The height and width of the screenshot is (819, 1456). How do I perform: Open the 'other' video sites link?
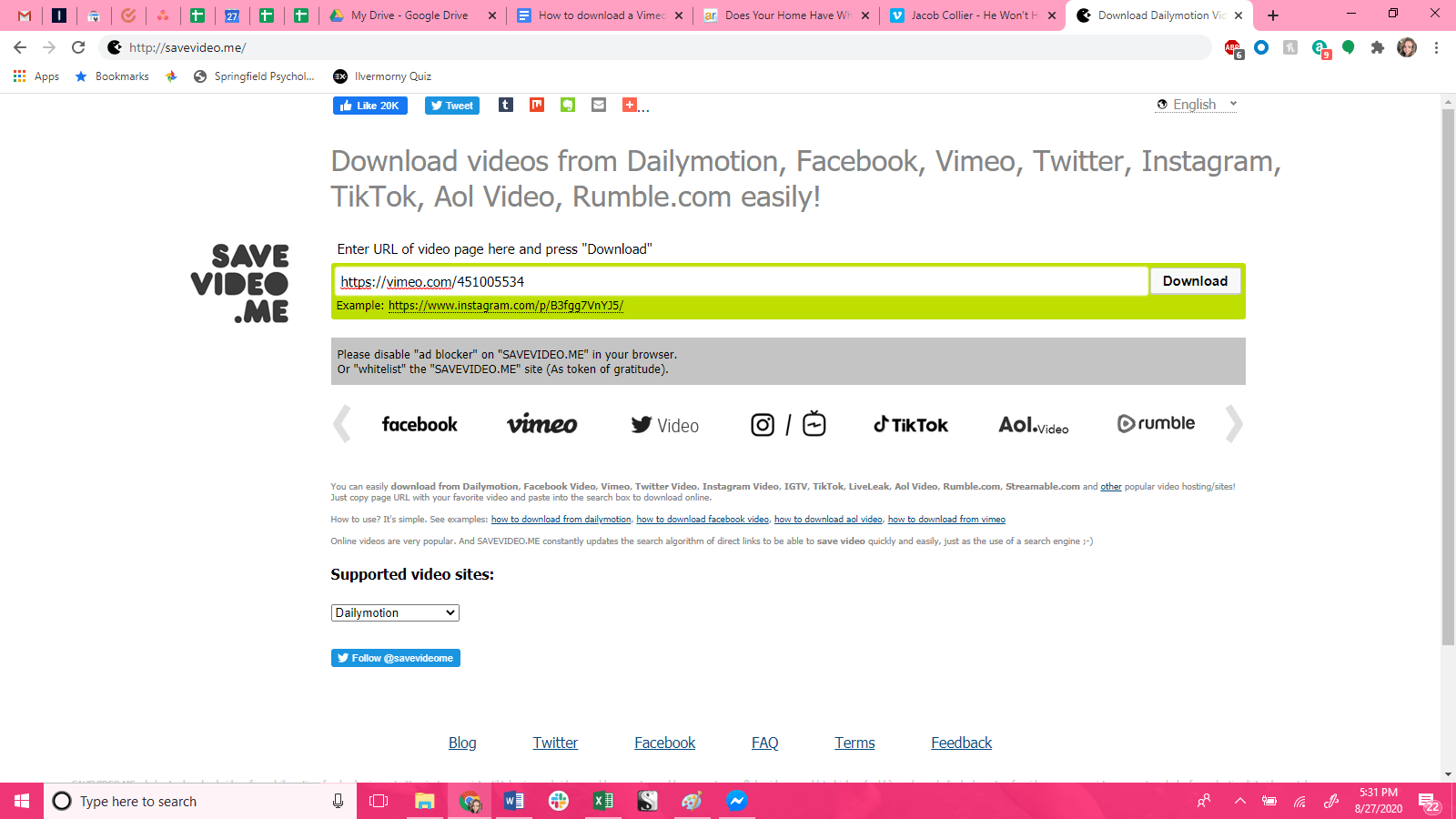click(1111, 487)
